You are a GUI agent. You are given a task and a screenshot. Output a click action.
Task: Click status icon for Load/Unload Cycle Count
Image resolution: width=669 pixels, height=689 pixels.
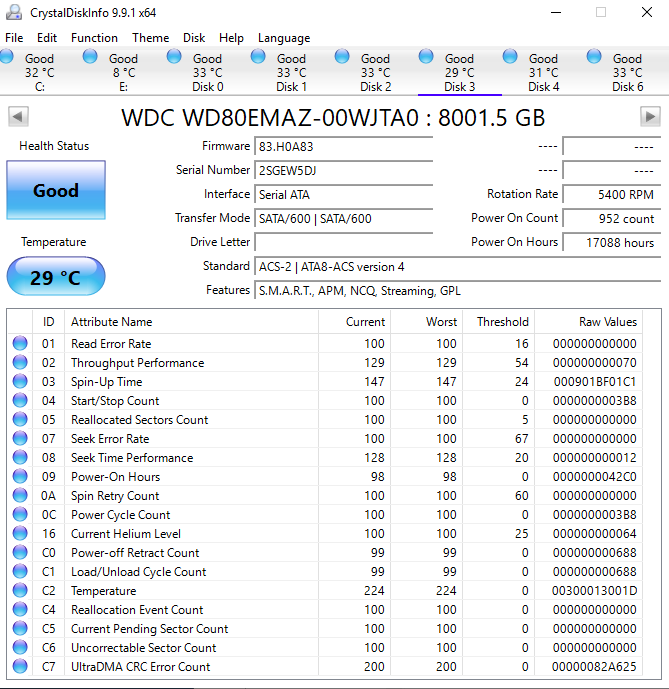coord(20,571)
